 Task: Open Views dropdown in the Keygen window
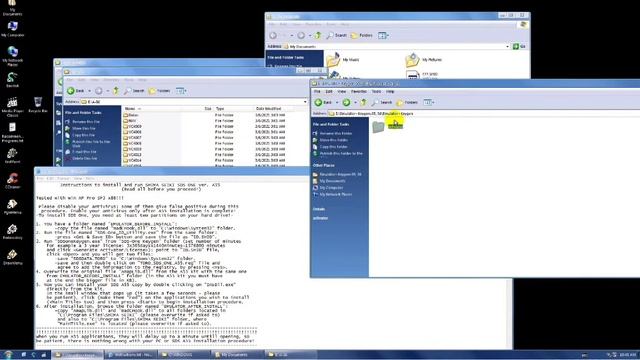tap(428, 102)
